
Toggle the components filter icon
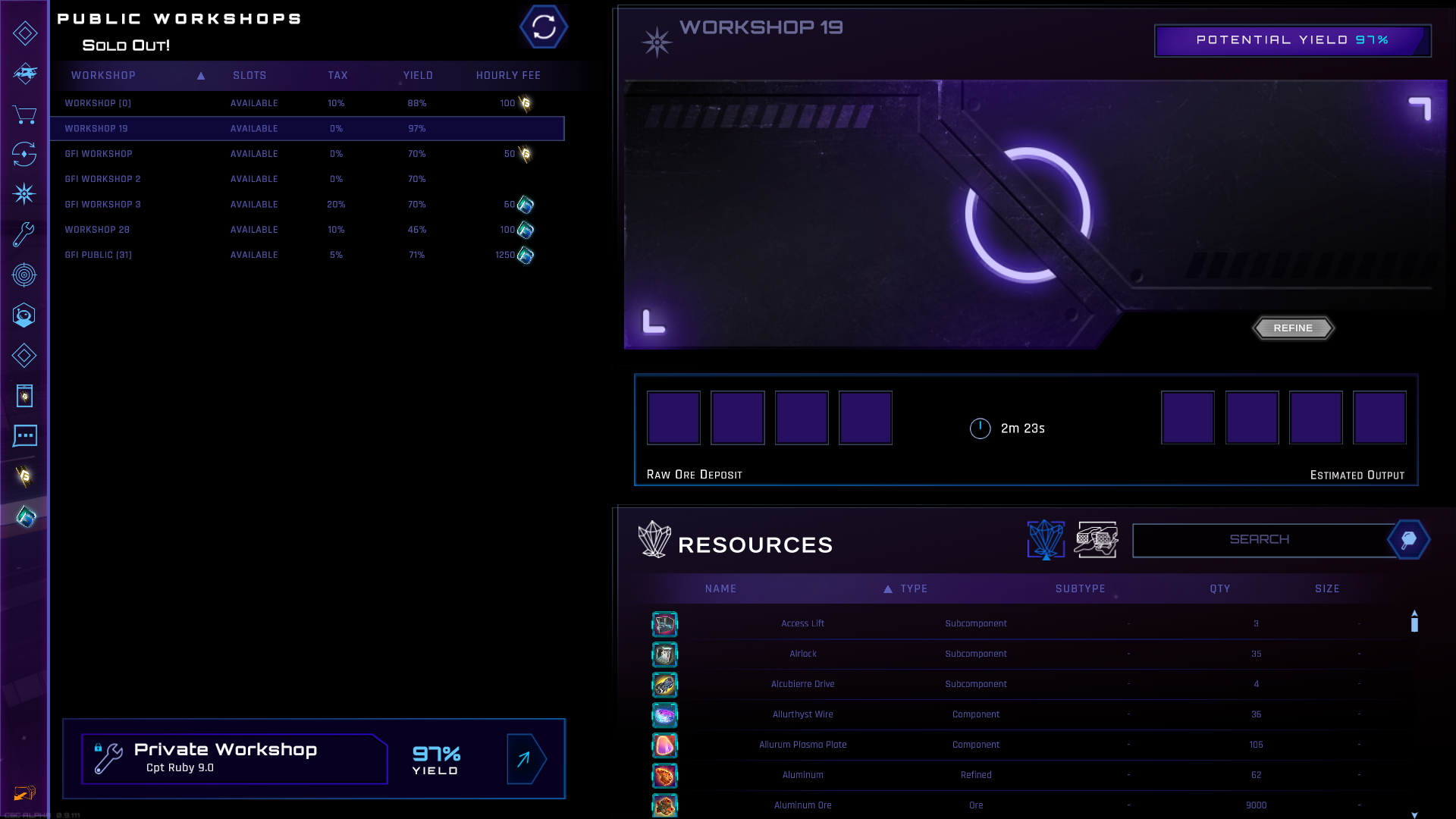(1097, 540)
